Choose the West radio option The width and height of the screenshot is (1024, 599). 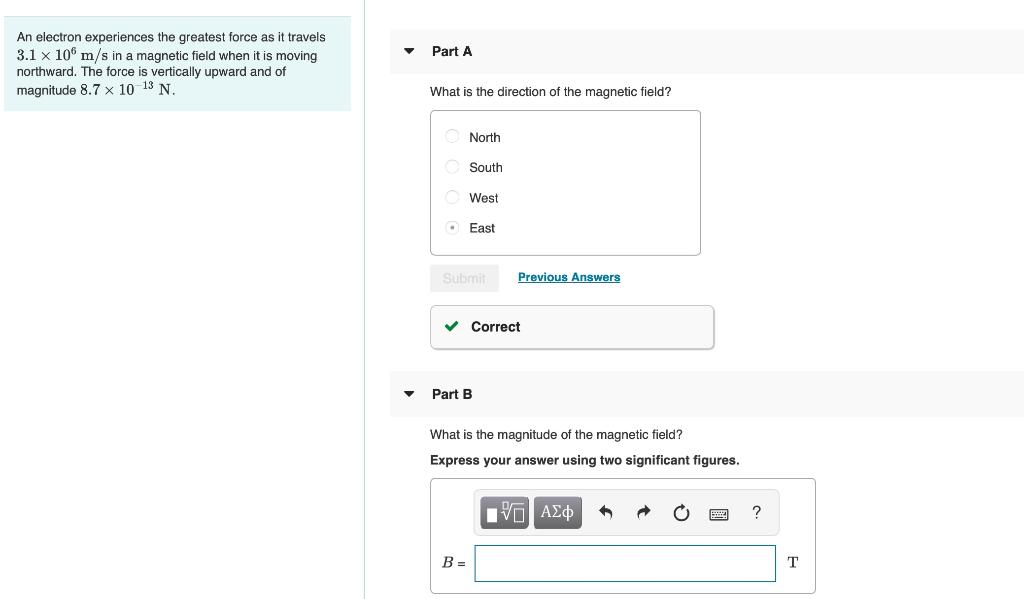coord(453,198)
